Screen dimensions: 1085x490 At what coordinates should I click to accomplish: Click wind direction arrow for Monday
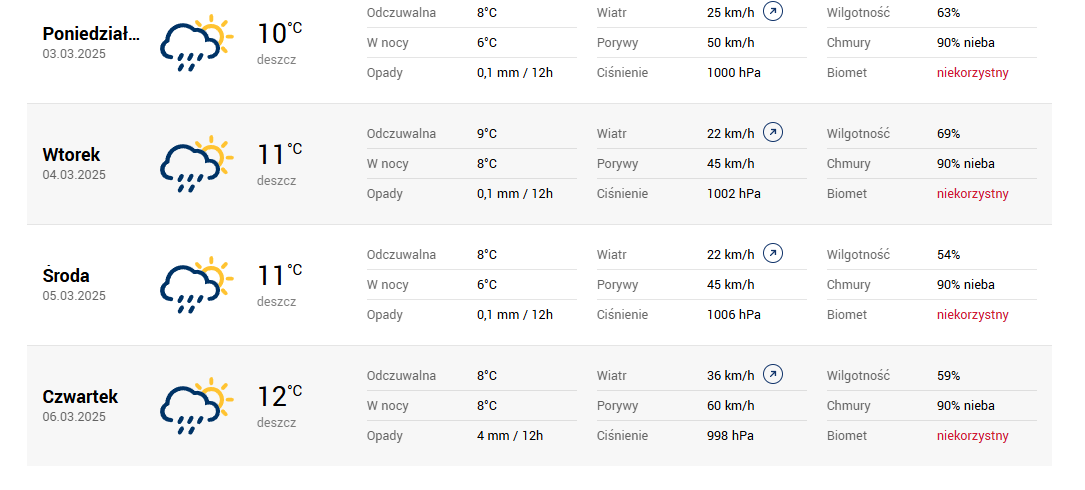point(772,12)
